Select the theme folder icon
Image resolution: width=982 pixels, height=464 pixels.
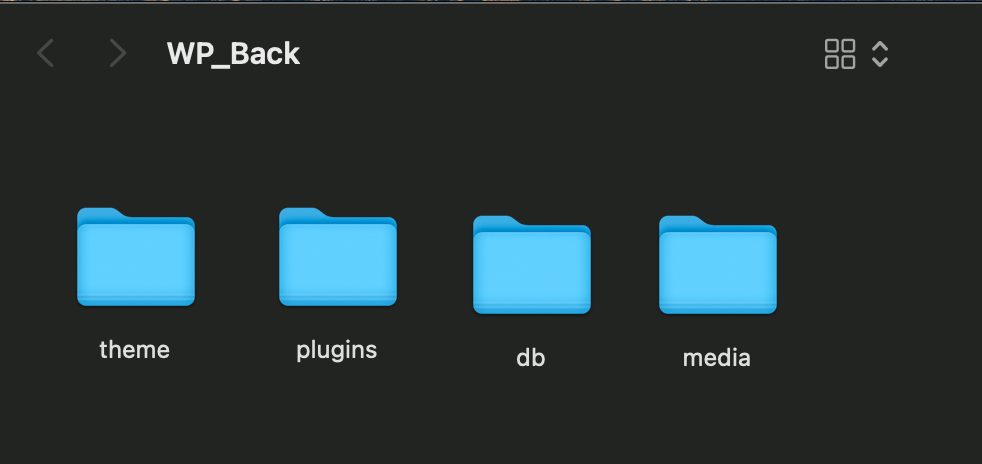click(136, 257)
